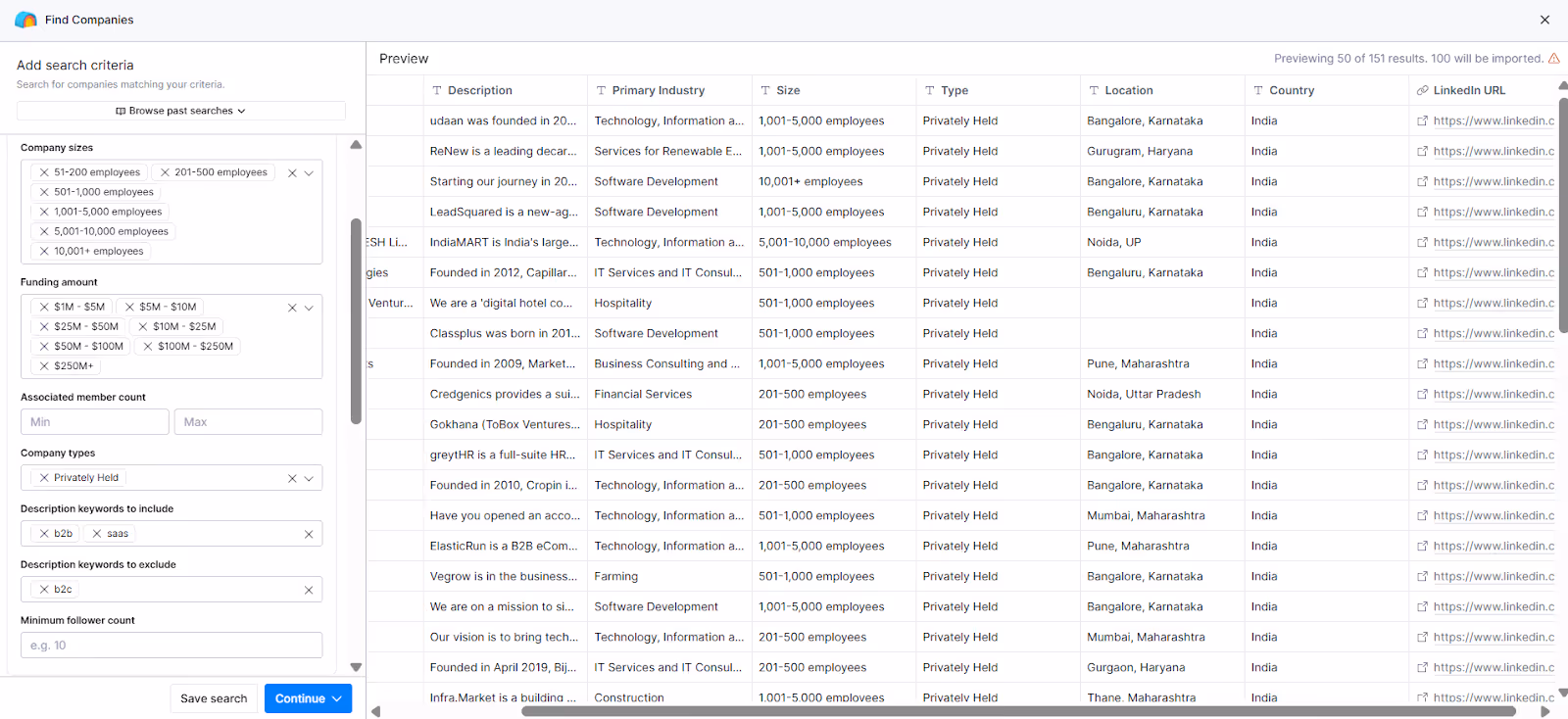Click criteria panel scroll-up arrow
Screen dimensions: 1568x719
coord(356,145)
